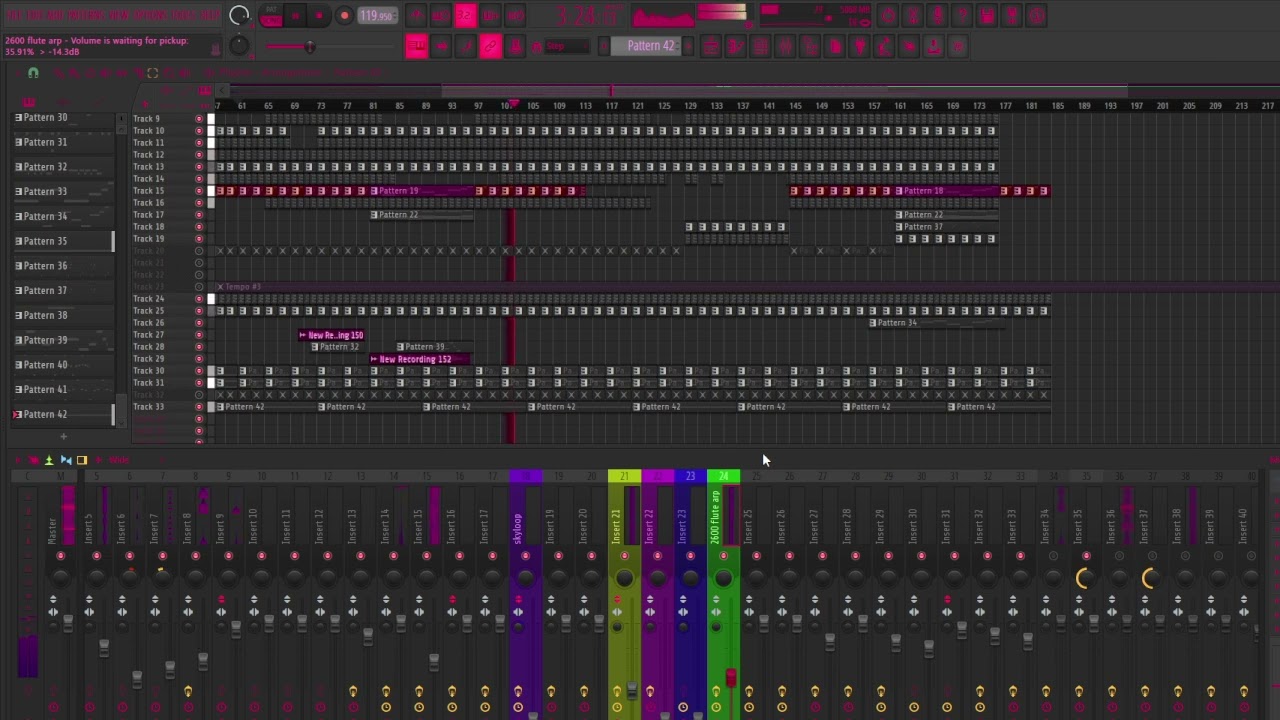Click the record button
Image resolution: width=1280 pixels, height=720 pixels.
click(x=344, y=15)
